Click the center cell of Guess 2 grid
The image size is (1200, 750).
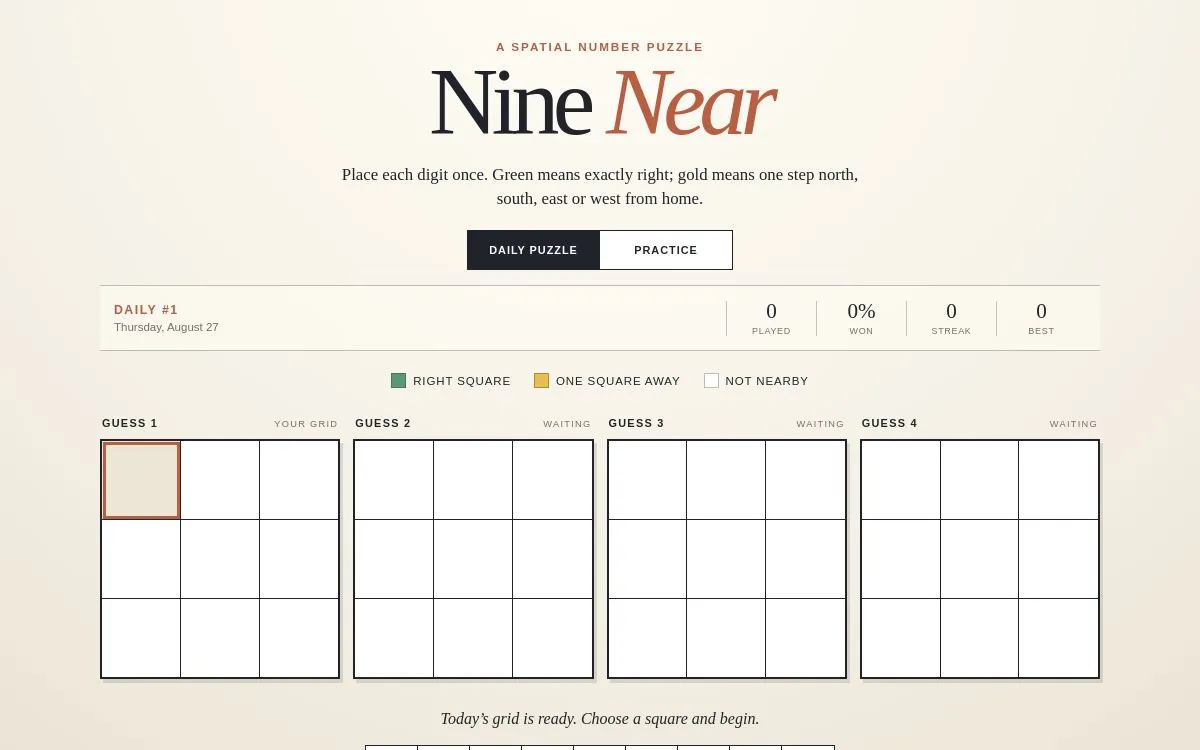473,559
